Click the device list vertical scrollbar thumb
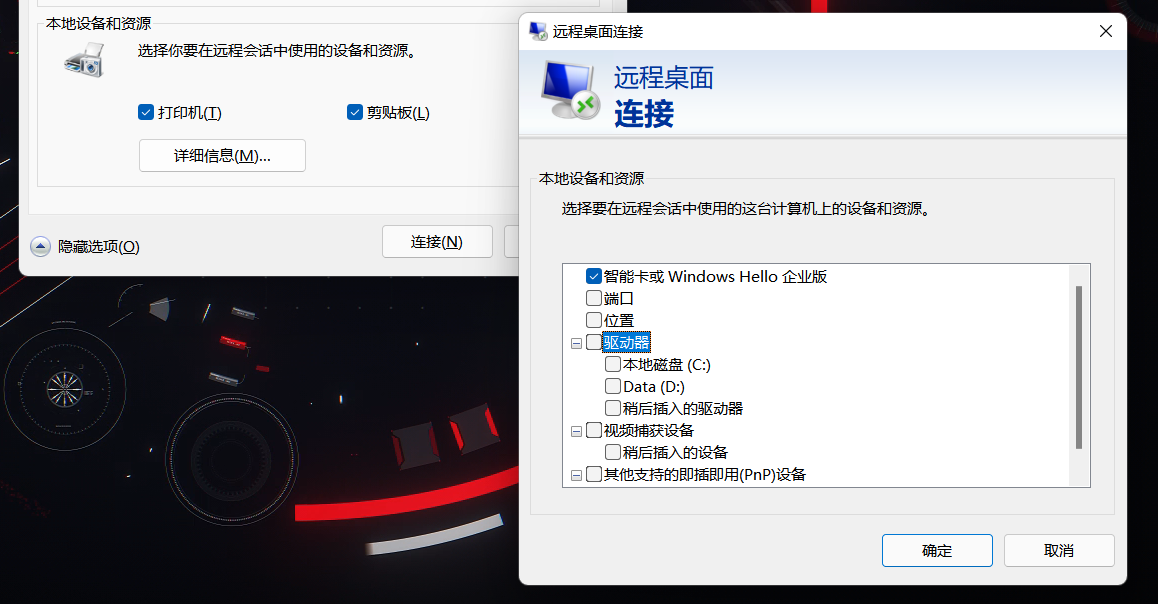The image size is (1158, 604). [1079, 367]
